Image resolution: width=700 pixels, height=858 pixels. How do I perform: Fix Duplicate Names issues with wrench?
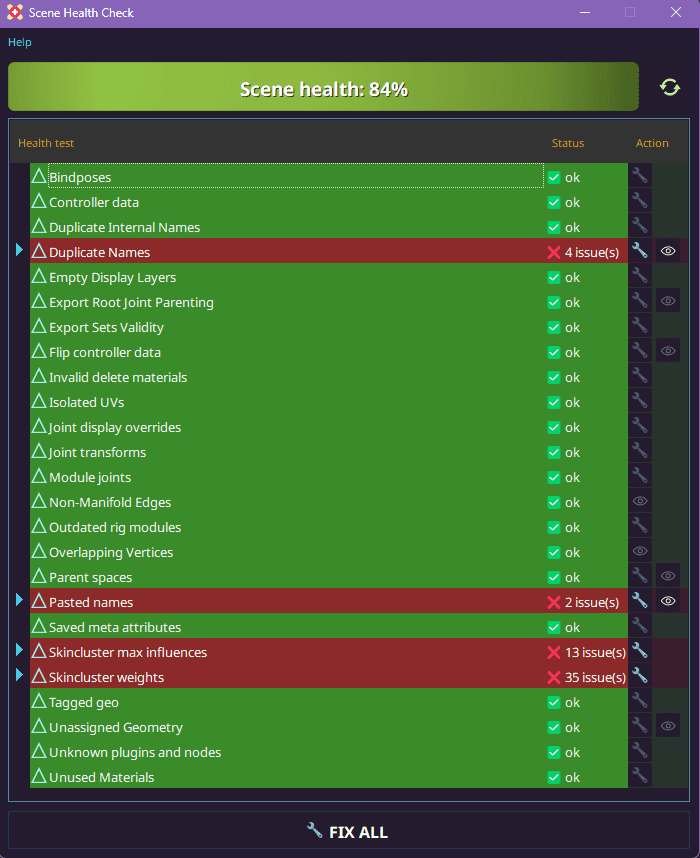pos(640,251)
